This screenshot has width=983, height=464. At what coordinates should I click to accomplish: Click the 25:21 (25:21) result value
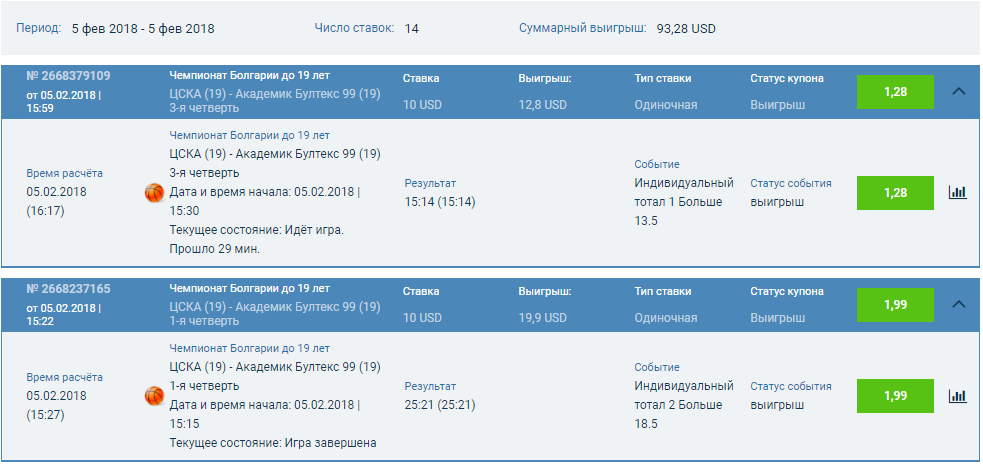pos(439,405)
